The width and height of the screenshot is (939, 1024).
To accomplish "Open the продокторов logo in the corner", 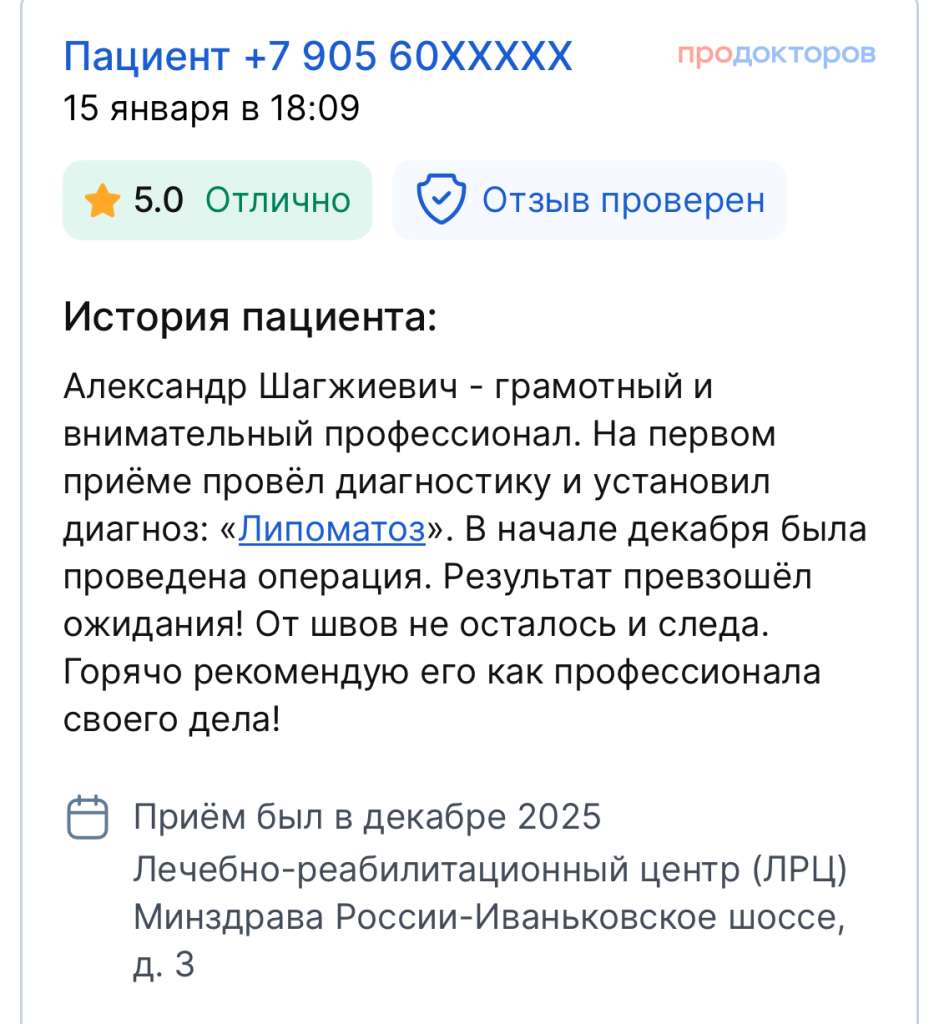I will (775, 55).
